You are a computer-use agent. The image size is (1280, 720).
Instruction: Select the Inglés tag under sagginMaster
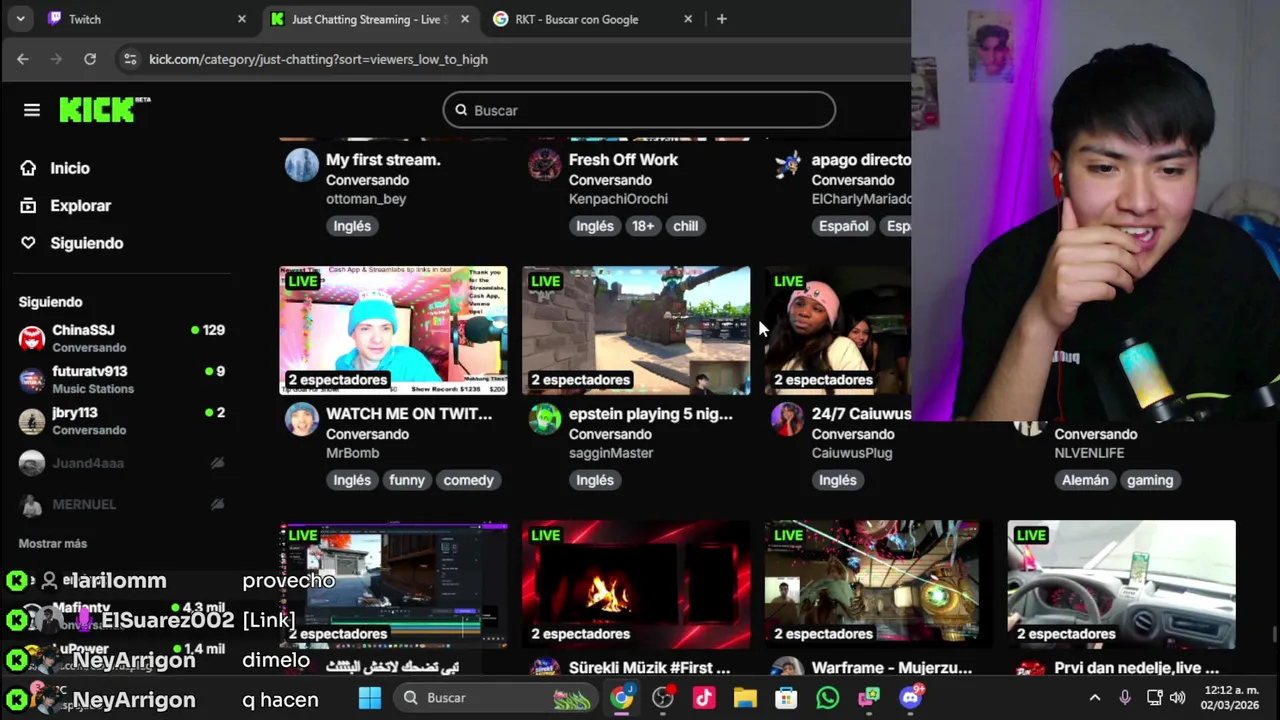tap(595, 480)
